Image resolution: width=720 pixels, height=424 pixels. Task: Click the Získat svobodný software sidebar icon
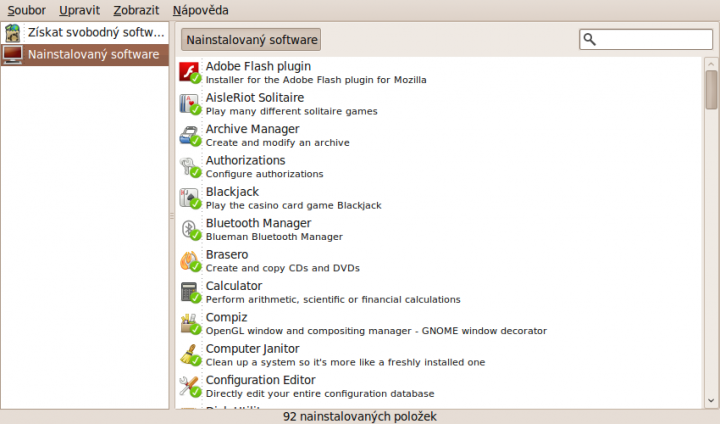12,33
